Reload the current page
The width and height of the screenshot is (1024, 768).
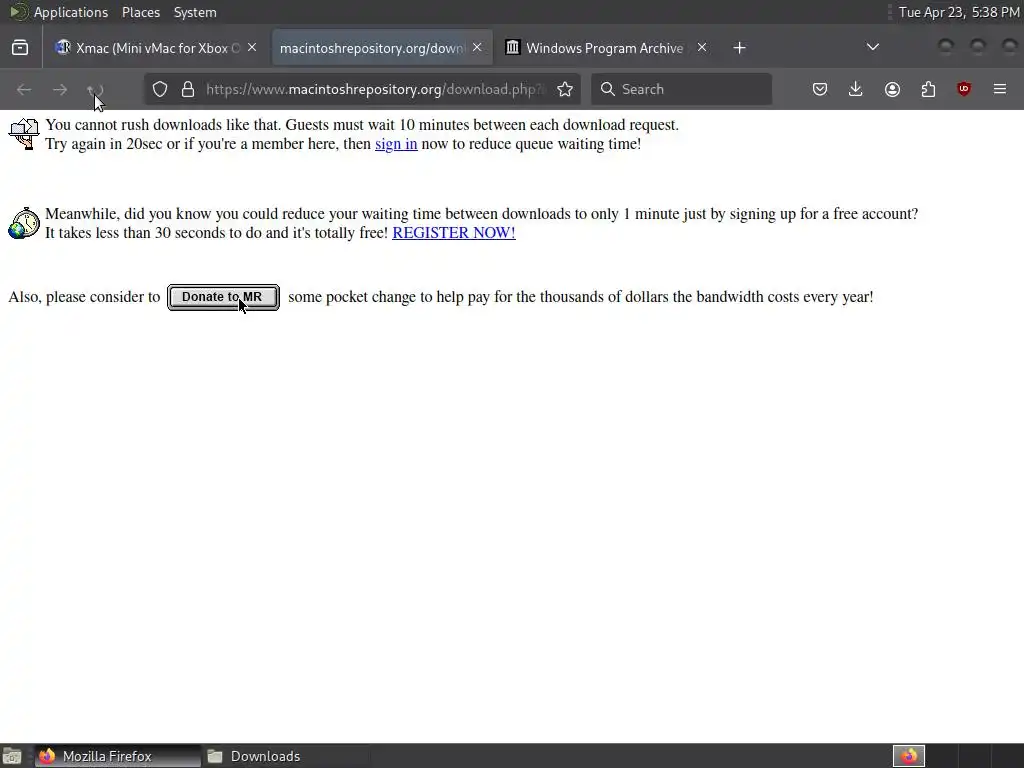pyautogui.click(x=95, y=89)
